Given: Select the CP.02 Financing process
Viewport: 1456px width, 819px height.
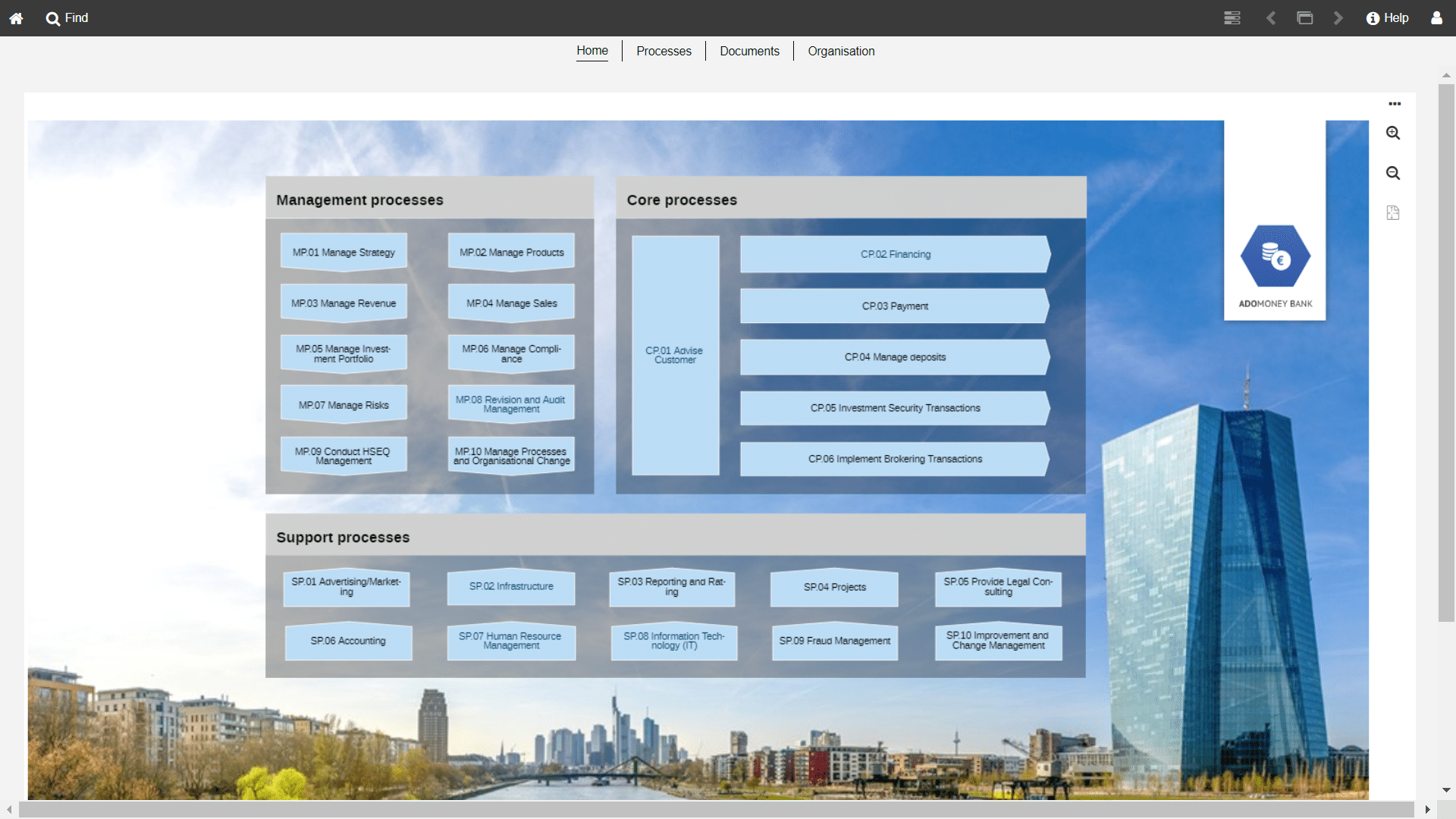Looking at the screenshot, I should point(895,254).
